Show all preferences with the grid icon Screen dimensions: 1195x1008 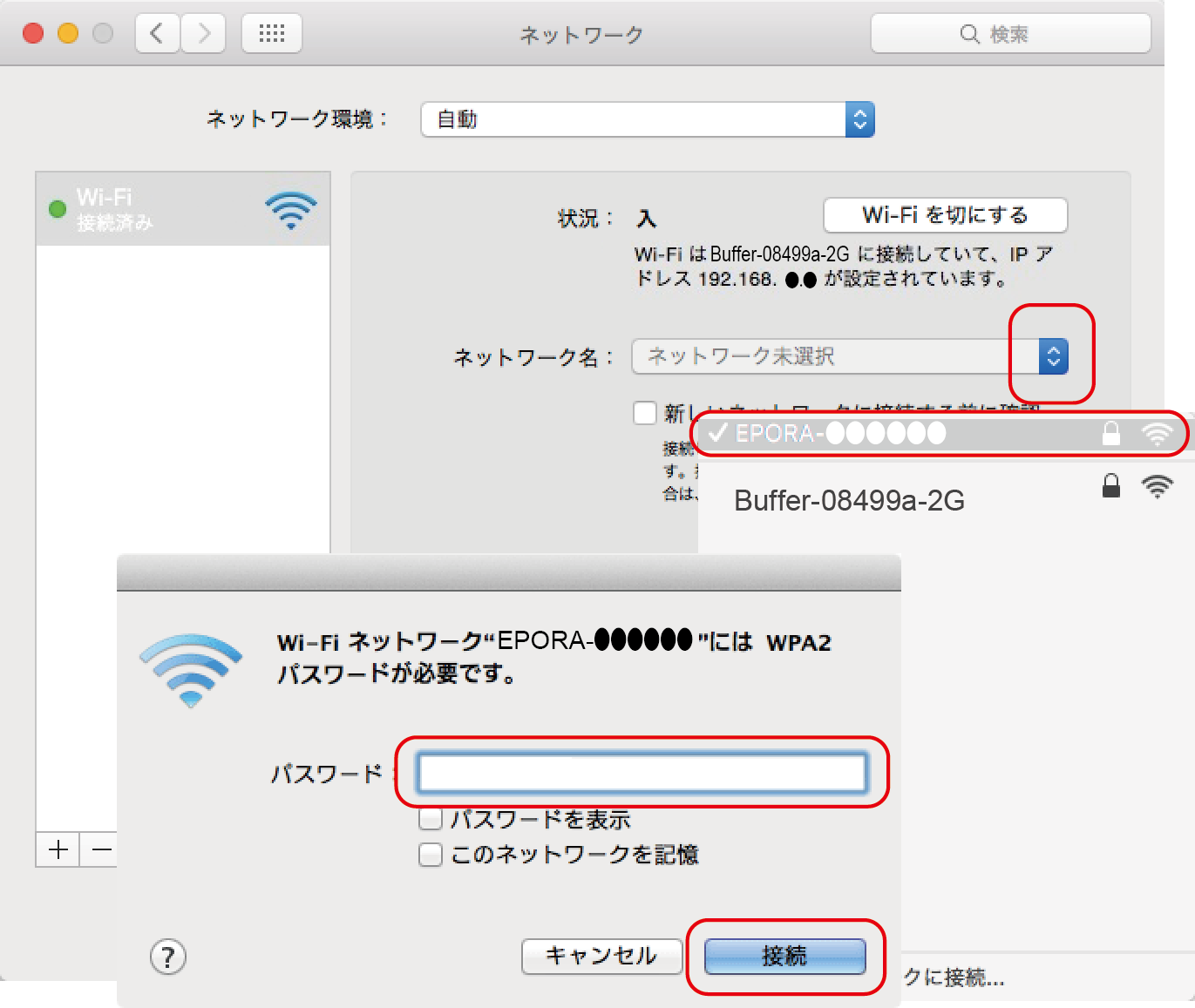click(x=272, y=34)
